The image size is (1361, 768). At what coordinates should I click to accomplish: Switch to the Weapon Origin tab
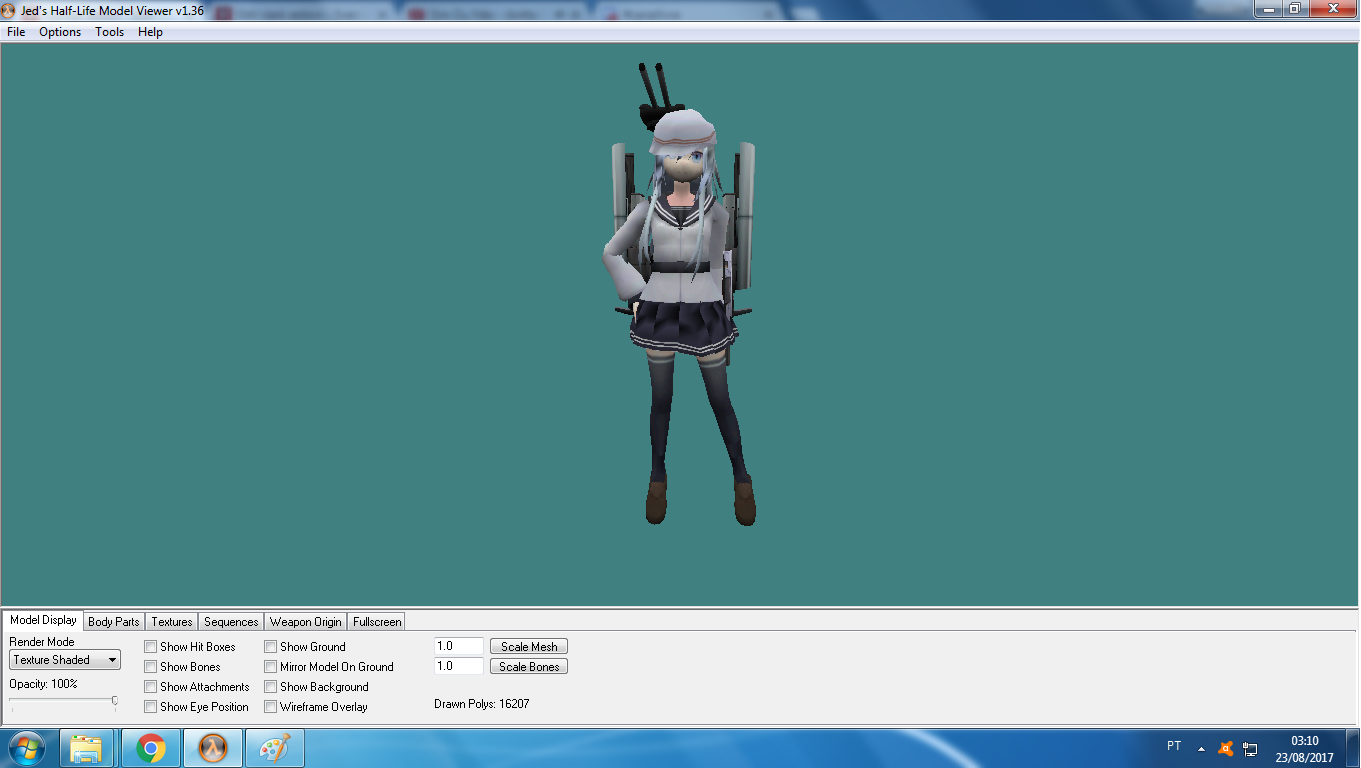306,622
